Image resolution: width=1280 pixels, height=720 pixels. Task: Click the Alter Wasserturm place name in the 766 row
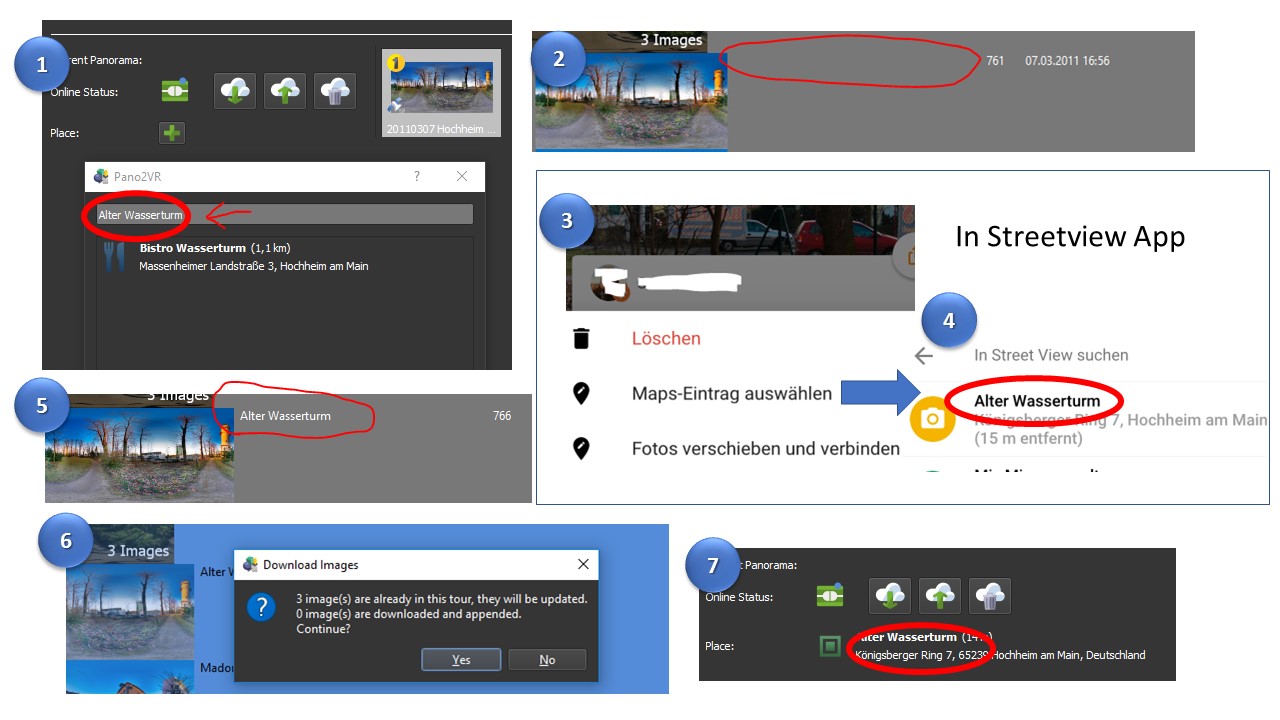(285, 416)
